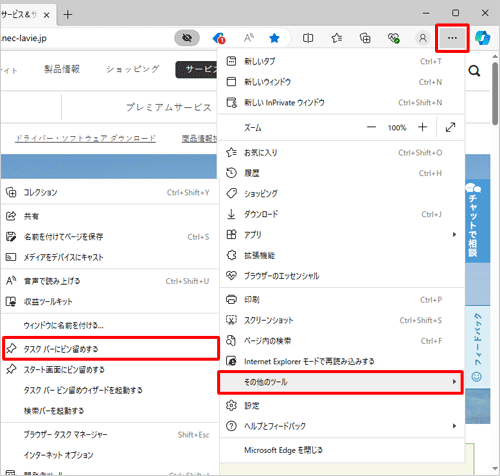Viewport: 500px width, 476px height.
Task: Reload in Internet Explorer mode entry
Action: (x=341, y=361)
